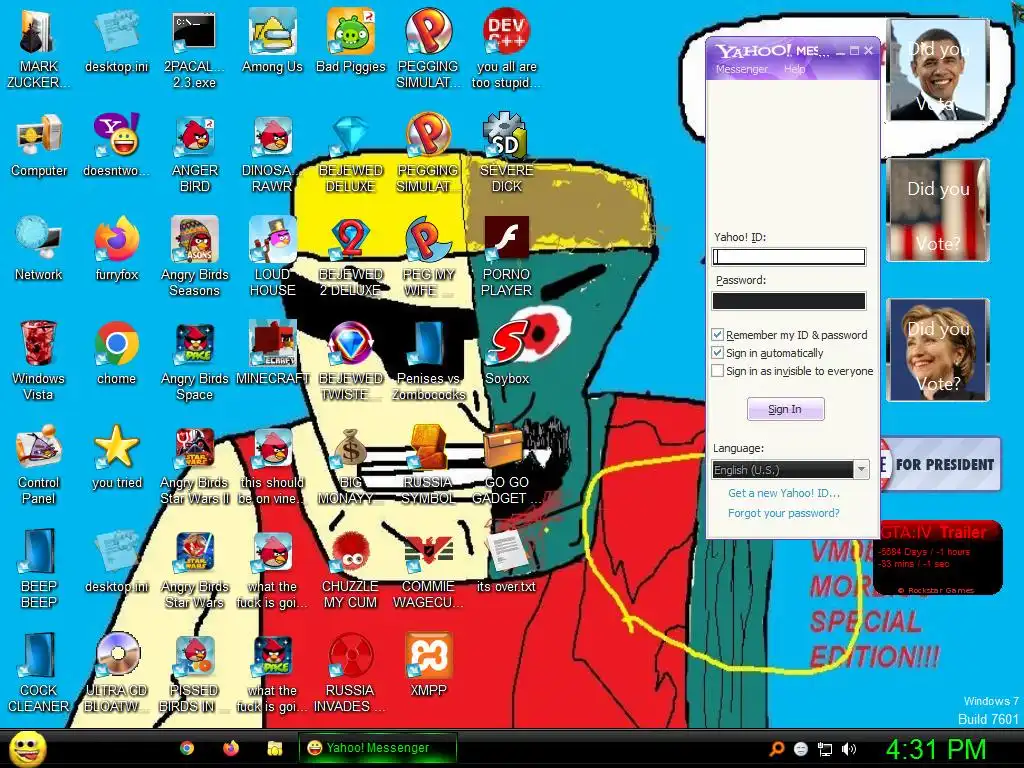Open the Computer desktop icon
The height and width of the screenshot is (768, 1024).
coord(39,146)
